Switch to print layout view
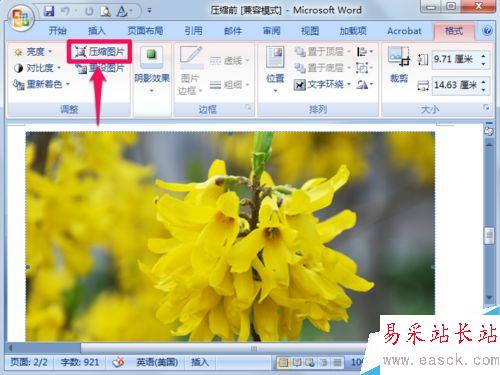Viewport: 500px width, 375px height. [283, 362]
